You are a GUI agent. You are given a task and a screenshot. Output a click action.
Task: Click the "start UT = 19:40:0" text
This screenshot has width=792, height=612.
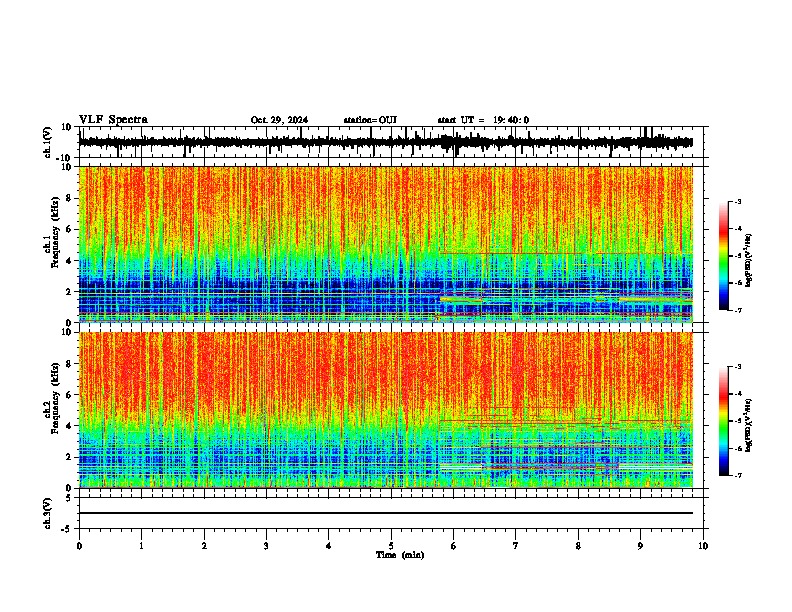point(483,120)
